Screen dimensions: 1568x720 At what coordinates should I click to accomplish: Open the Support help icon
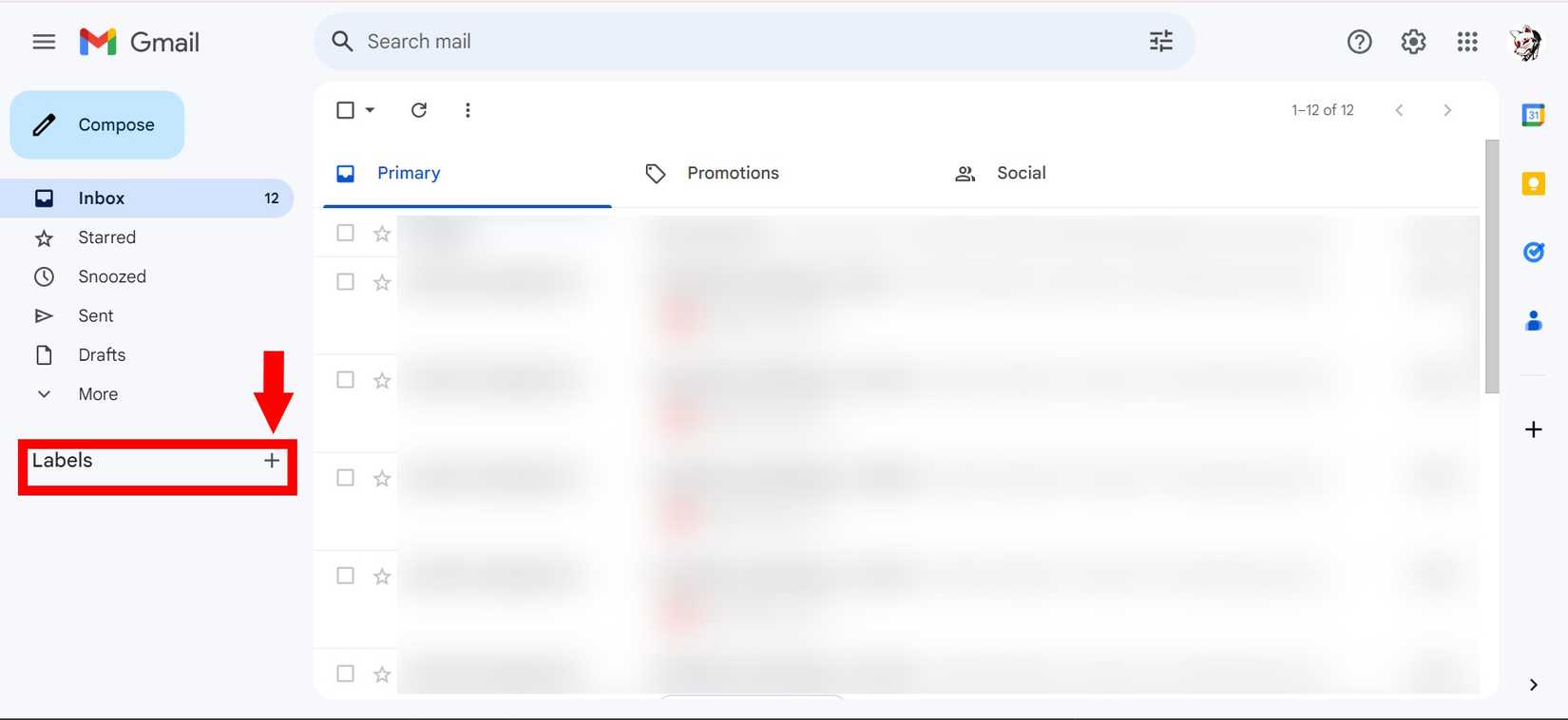(1359, 42)
